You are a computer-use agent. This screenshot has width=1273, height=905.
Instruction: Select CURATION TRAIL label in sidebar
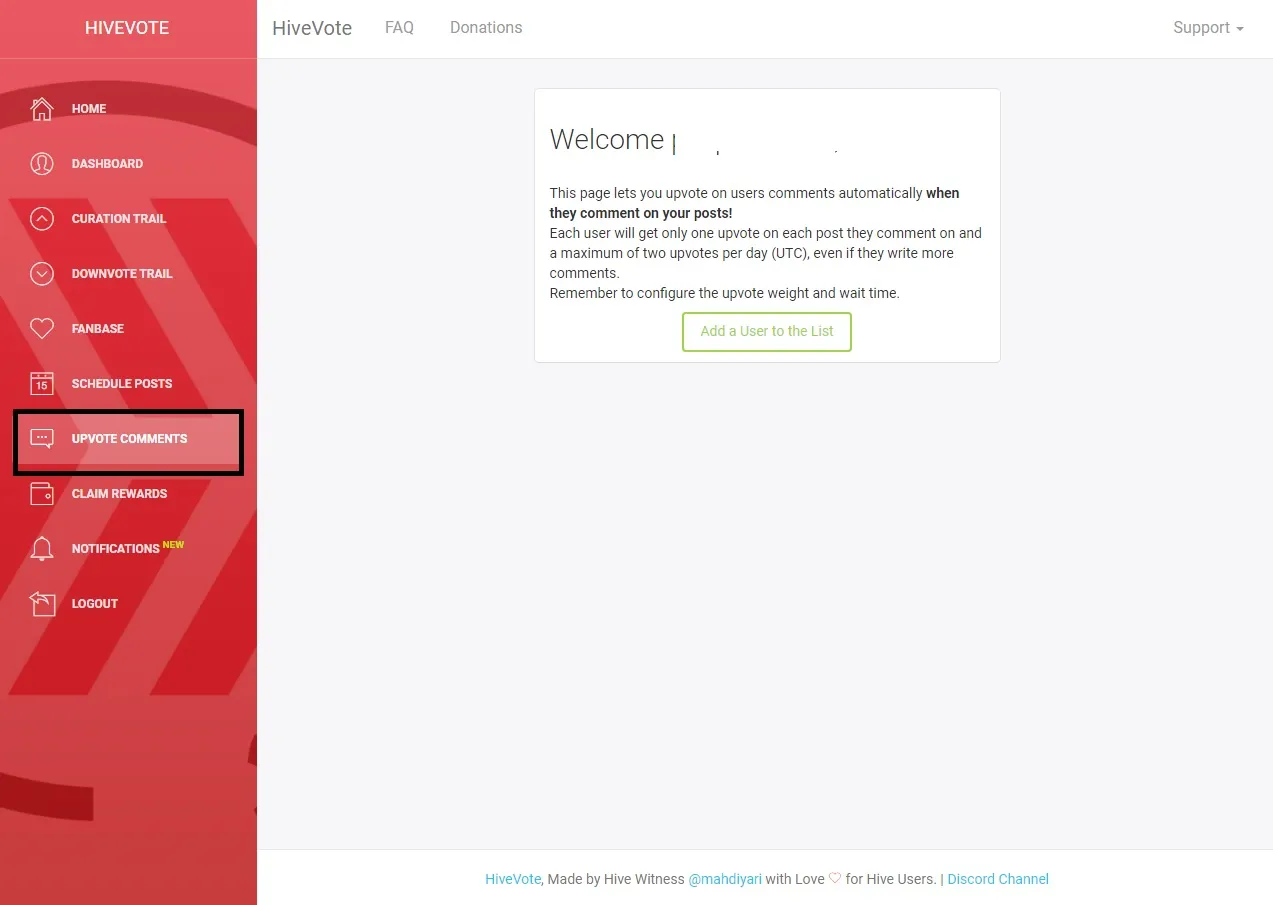(x=119, y=219)
